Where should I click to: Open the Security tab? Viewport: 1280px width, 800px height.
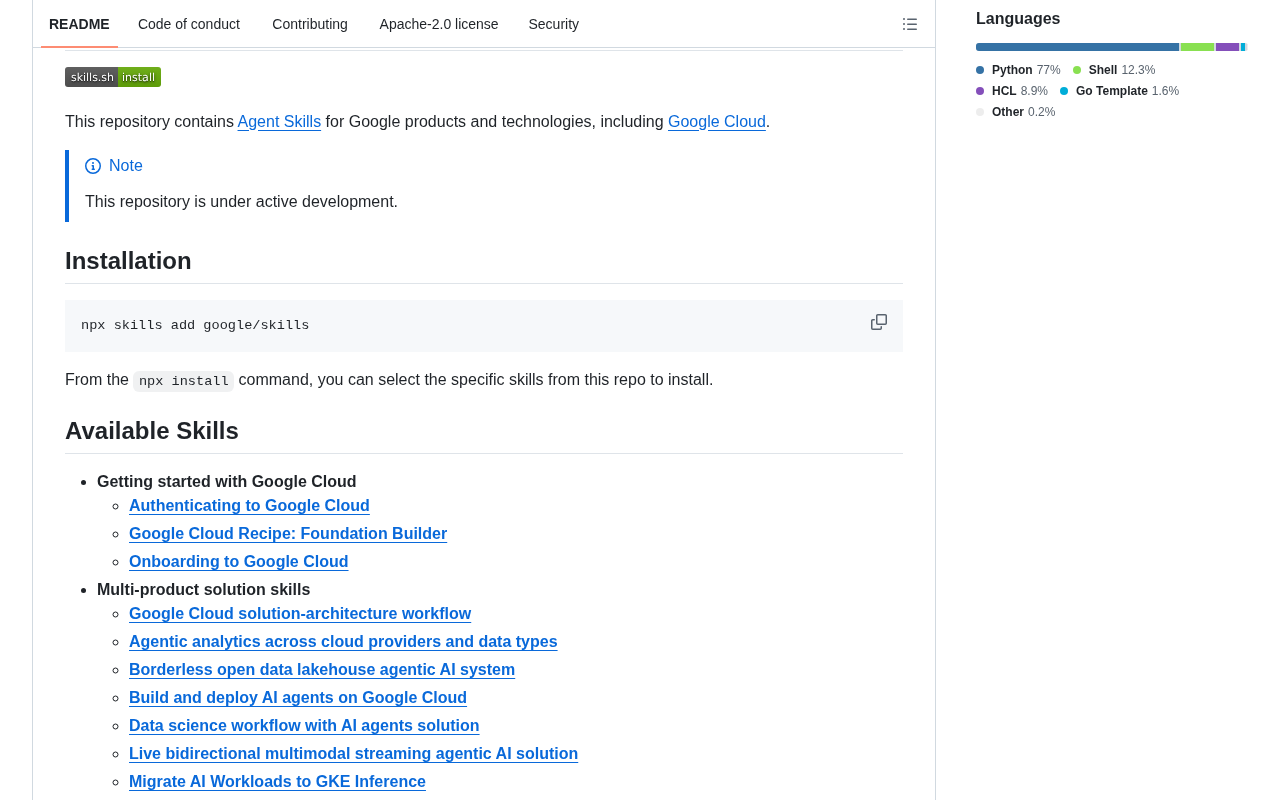(x=554, y=24)
